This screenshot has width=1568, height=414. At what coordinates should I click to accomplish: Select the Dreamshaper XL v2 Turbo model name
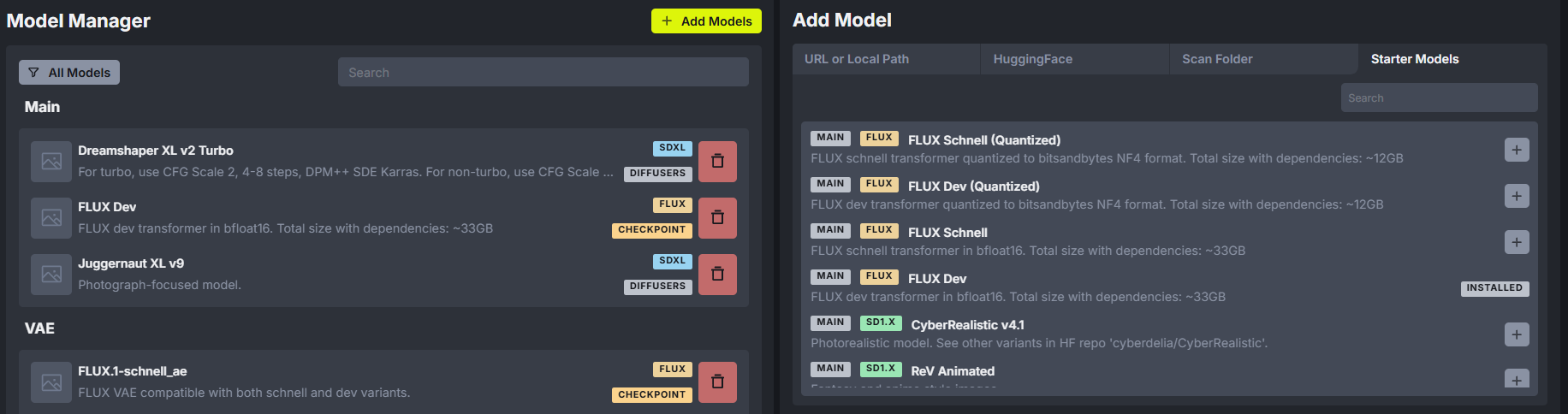(x=156, y=151)
